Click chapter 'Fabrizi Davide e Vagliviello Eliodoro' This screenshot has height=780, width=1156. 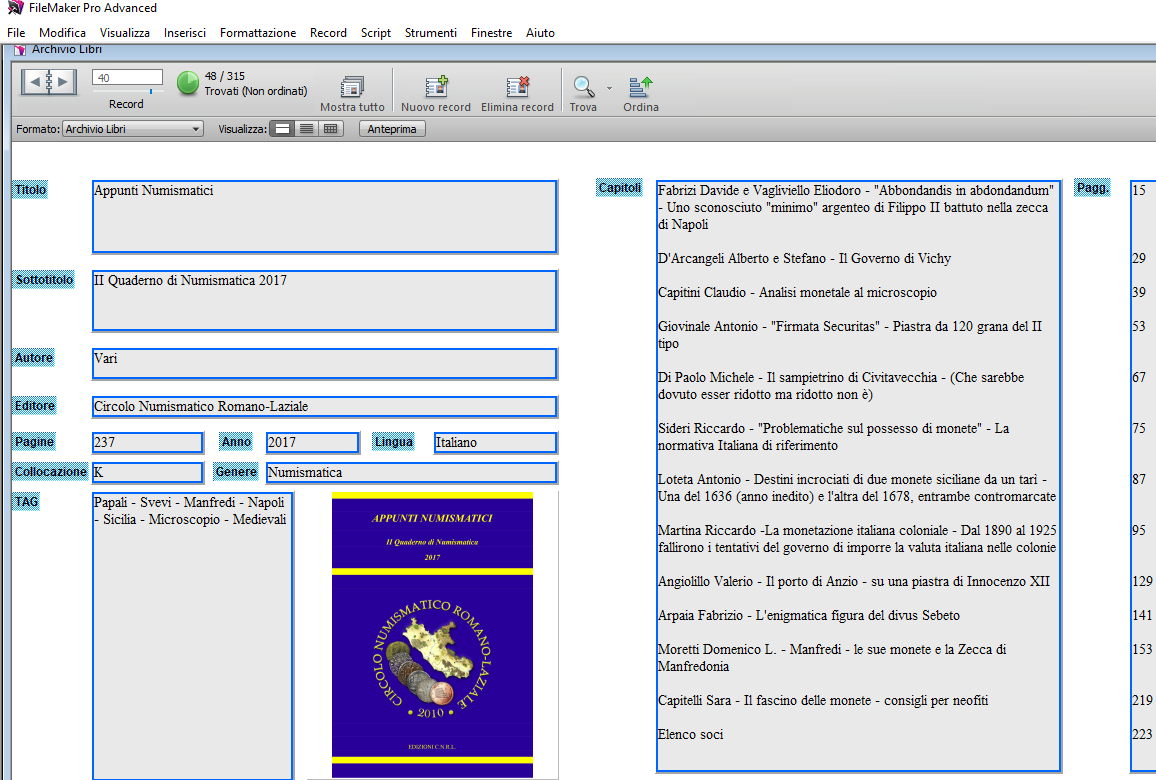[856, 207]
